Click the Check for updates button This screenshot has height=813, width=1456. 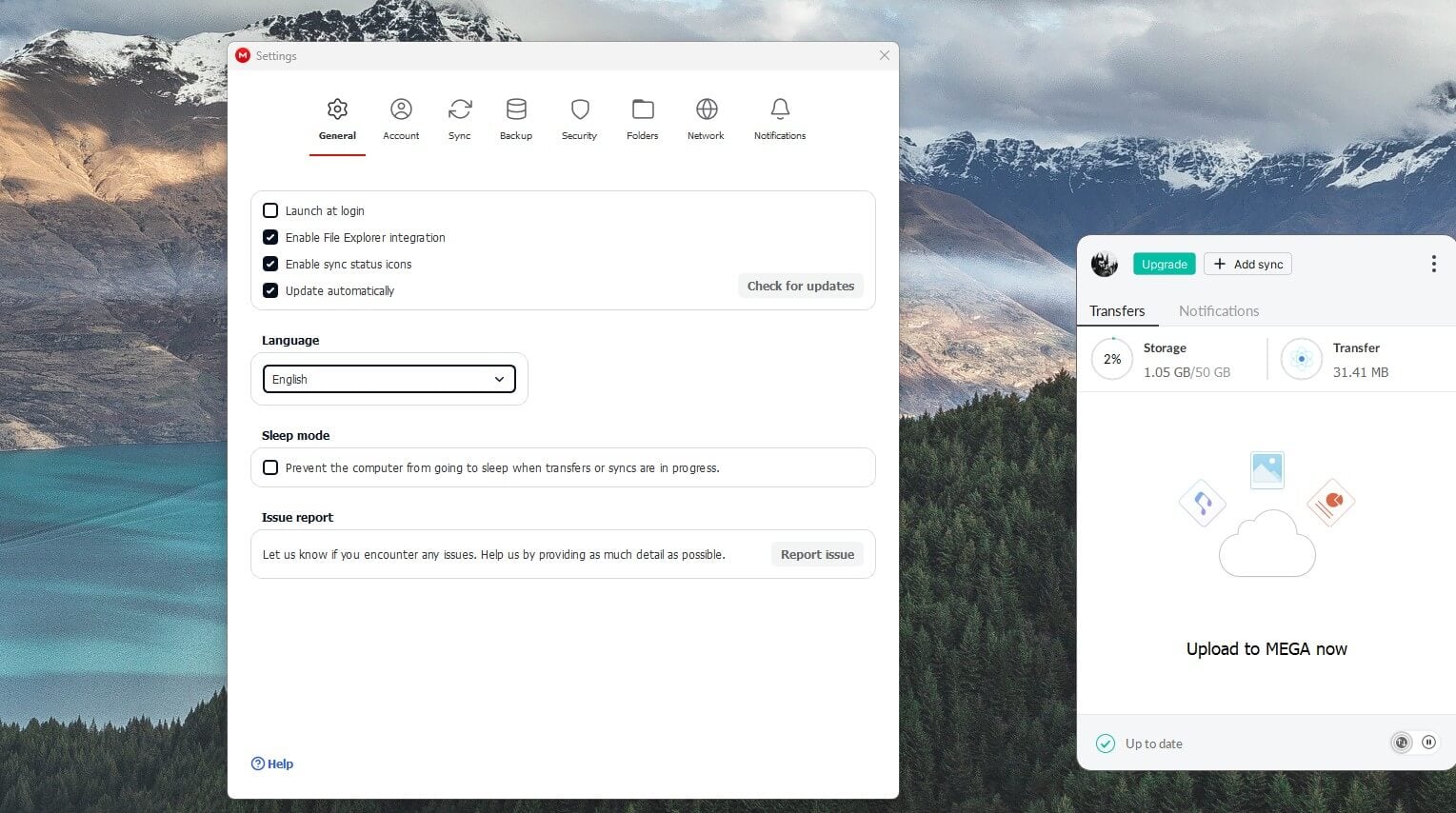pyautogui.click(x=800, y=286)
